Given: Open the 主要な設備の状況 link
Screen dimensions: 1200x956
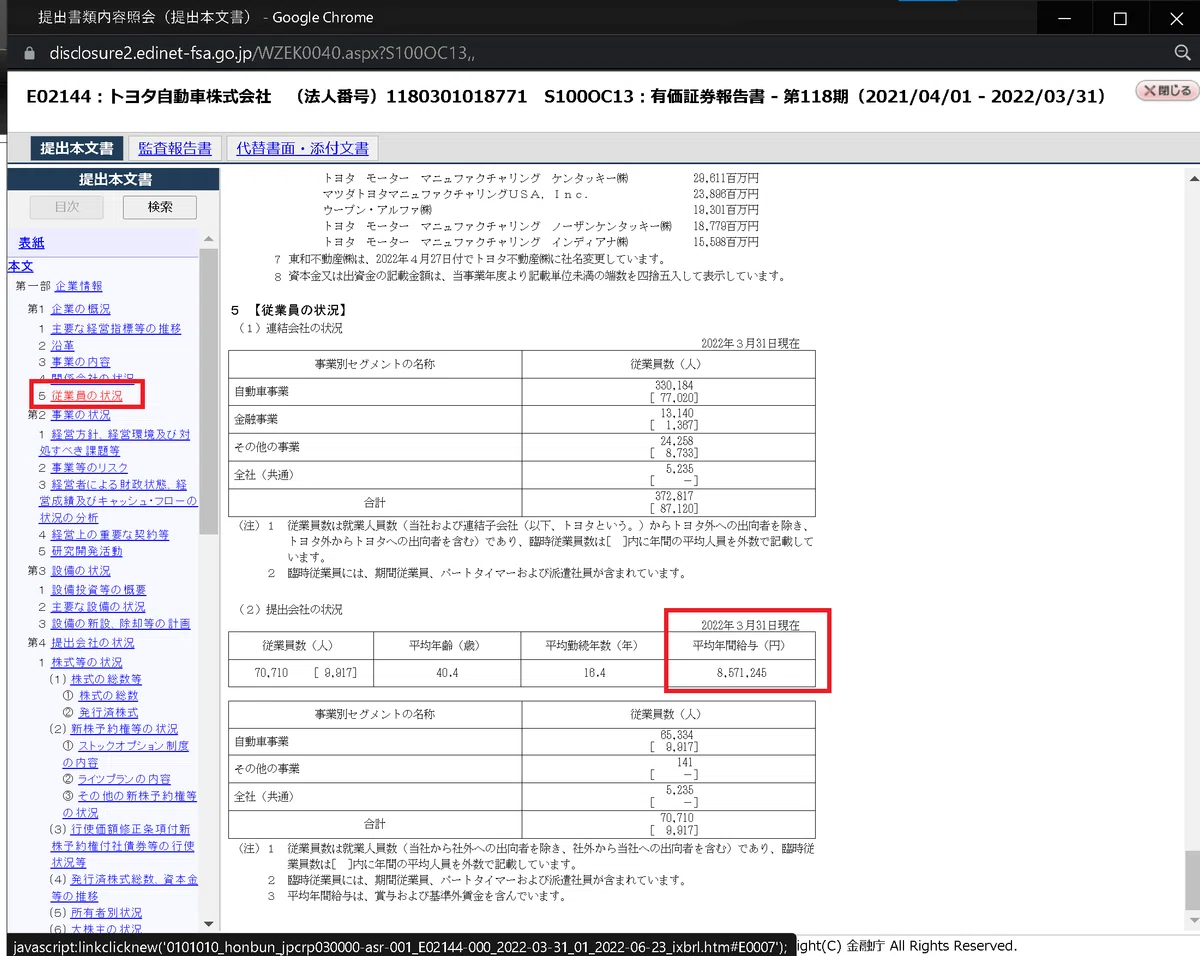Looking at the screenshot, I should (98, 607).
